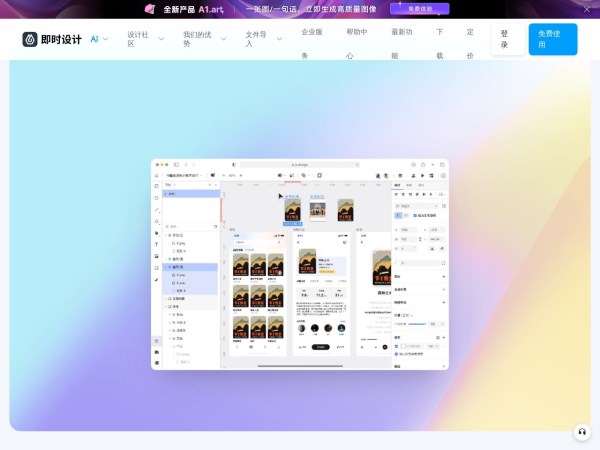600x450 pixels.
Task: Click the play preview icon in the editor mockup
Action: pos(422,175)
